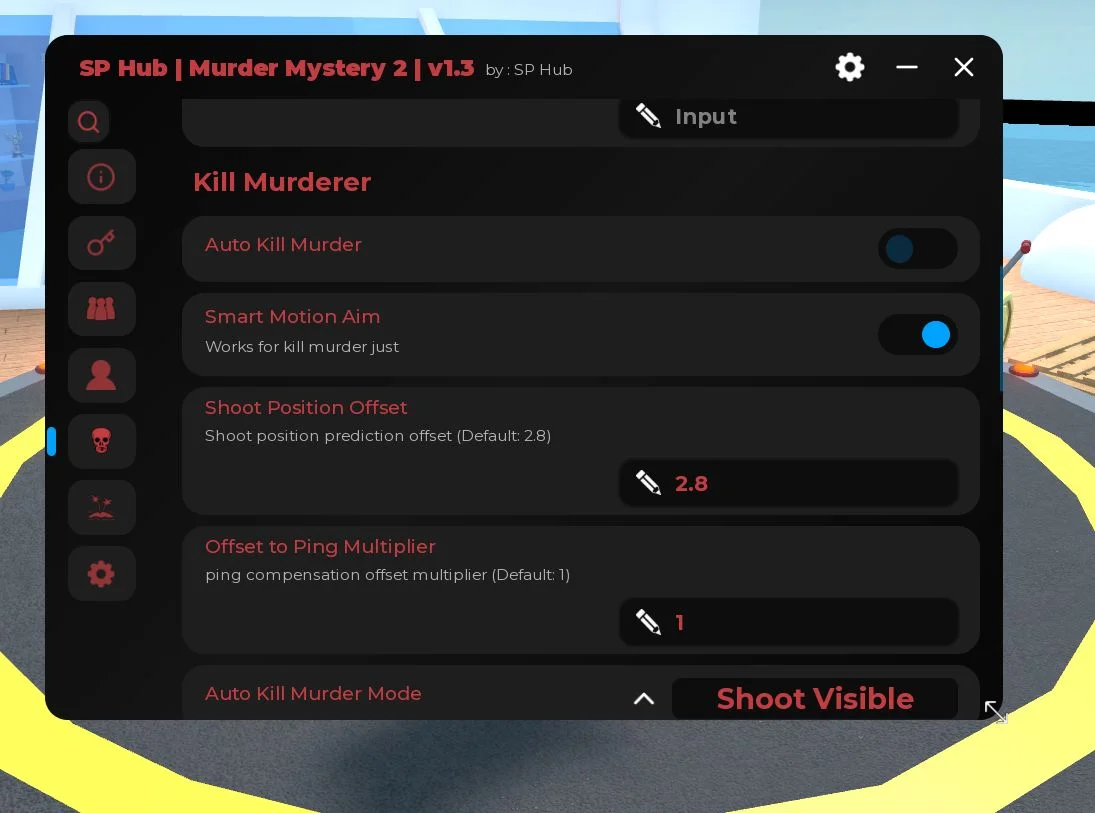Click the Auto Kill Murder Mode label
Image resolution: width=1095 pixels, height=813 pixels.
pyautogui.click(x=314, y=694)
